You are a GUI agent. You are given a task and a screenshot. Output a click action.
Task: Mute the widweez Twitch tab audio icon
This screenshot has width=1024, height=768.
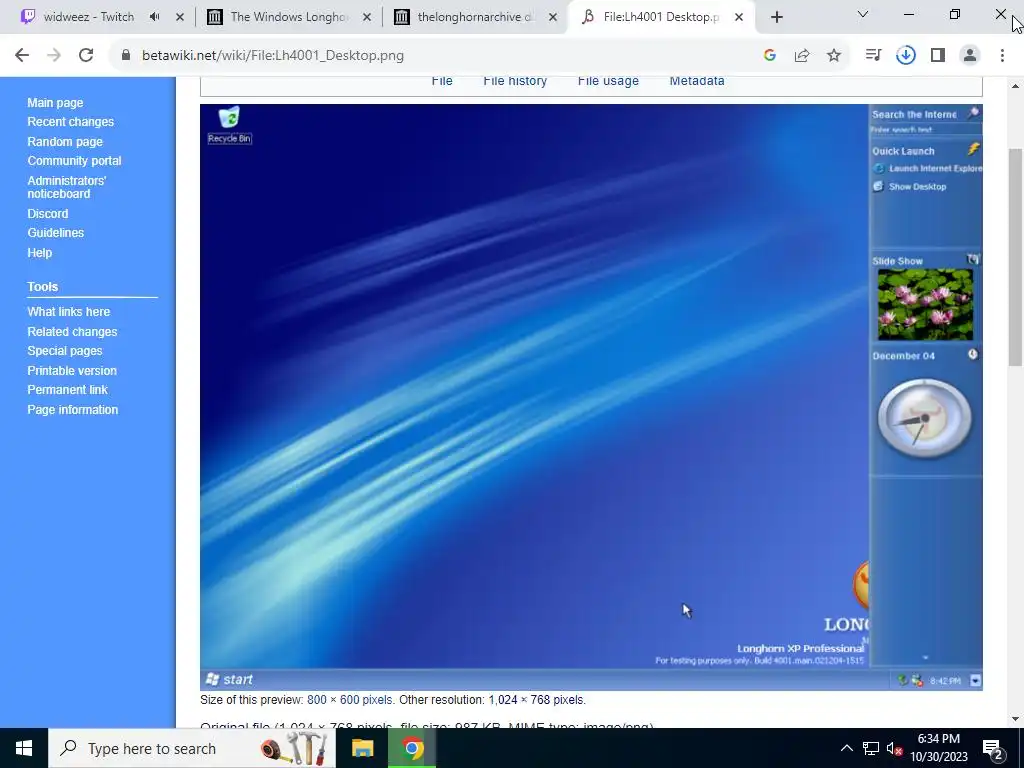[155, 17]
